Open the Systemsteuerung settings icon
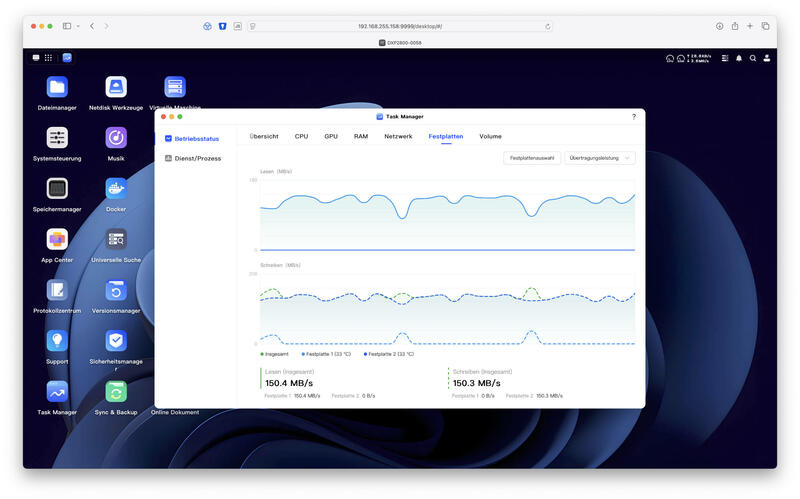The width and height of the screenshot is (800, 499). [57, 138]
